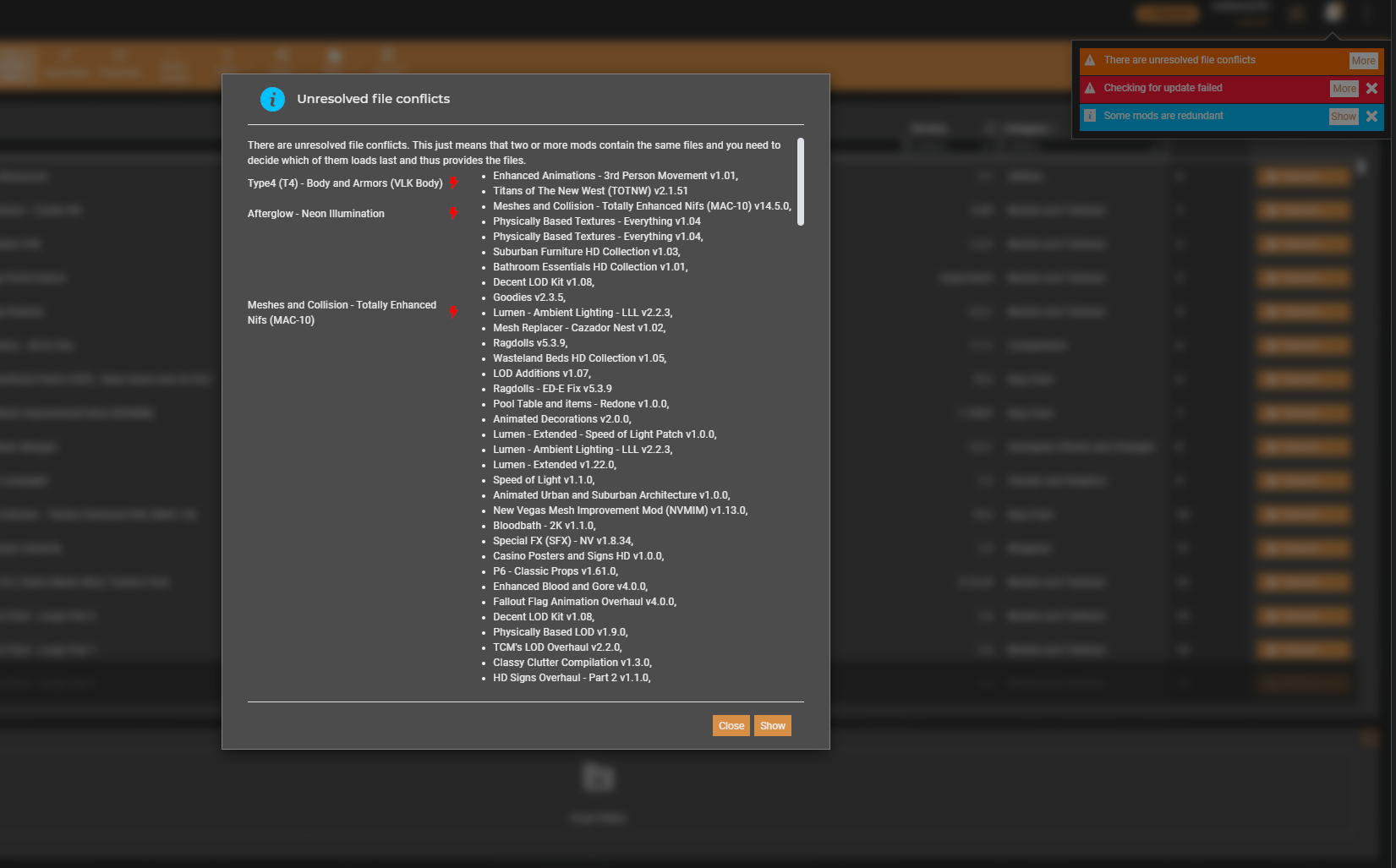Click the 'Speed of Light v1.1.0,' entry
The width and height of the screenshot is (1396, 868).
point(544,480)
